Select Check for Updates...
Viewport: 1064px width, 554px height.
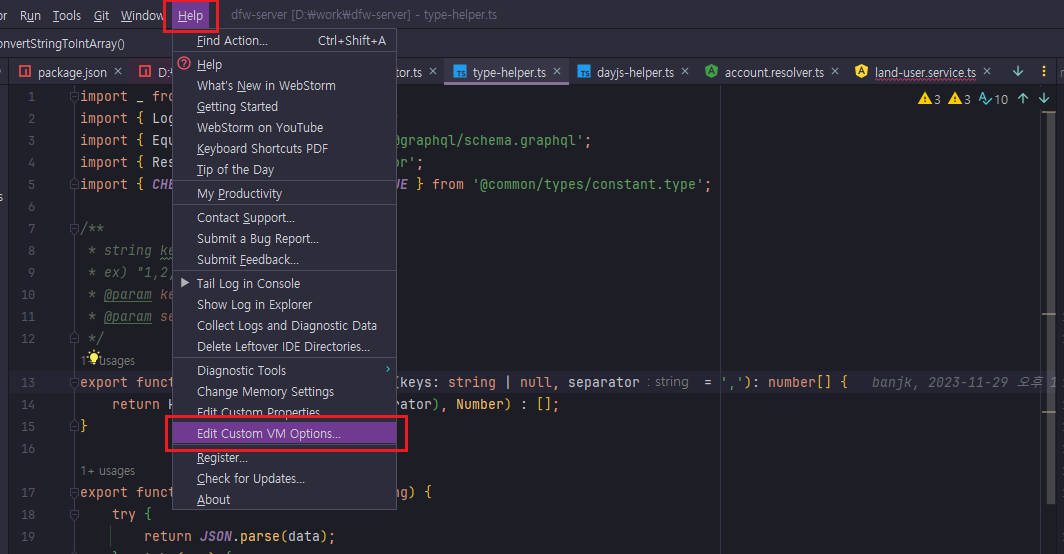284,479
